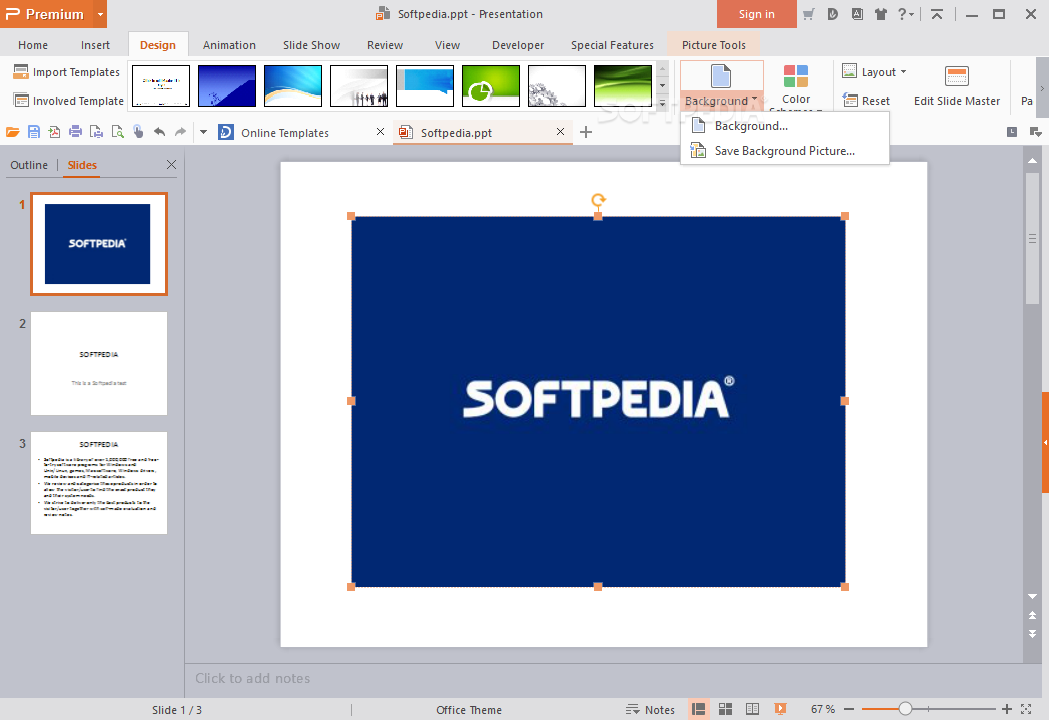Open the Premium application menu dropdown arrow
Screen dimensions: 1049x720
pos(100,14)
